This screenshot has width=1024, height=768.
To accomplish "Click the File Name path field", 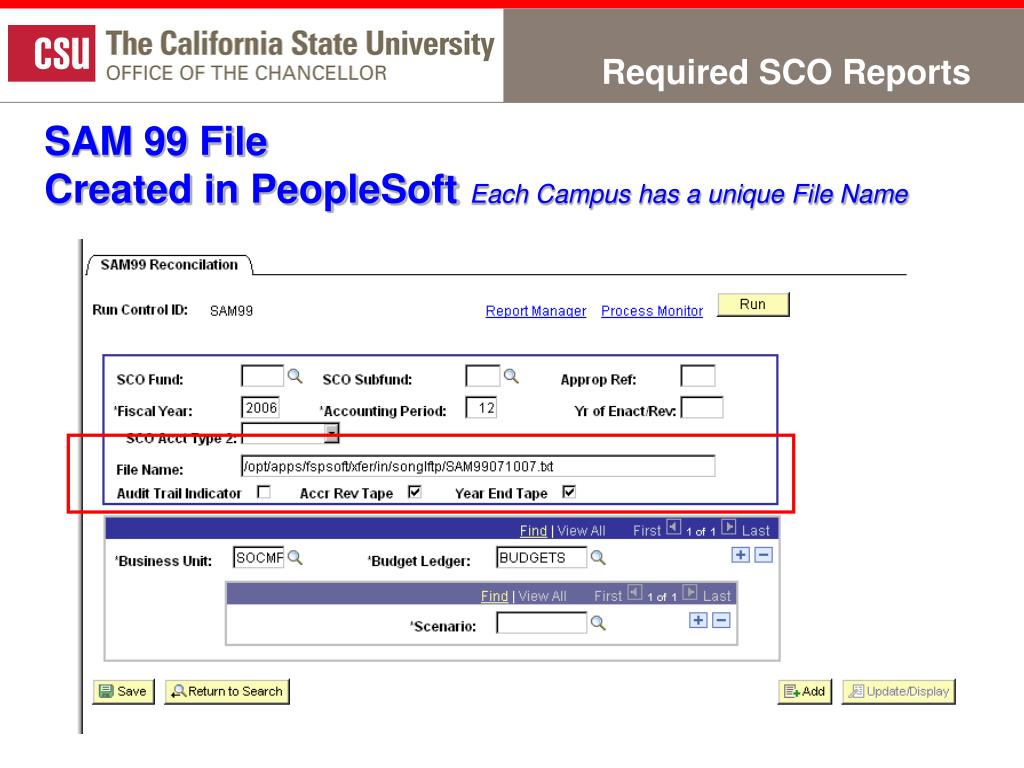I will tap(478, 466).
